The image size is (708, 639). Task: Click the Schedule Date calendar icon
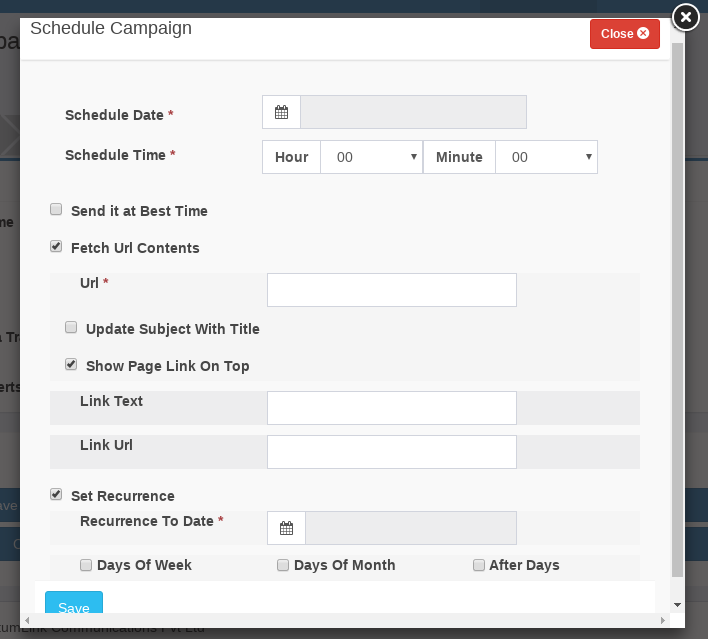click(281, 113)
